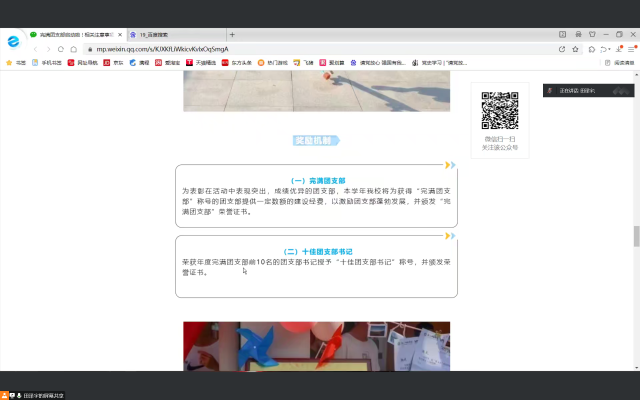Image resolution: width=640 pixels, height=400 pixels.
Task: Reload the page with the refresh icon
Action: pos(61,49)
